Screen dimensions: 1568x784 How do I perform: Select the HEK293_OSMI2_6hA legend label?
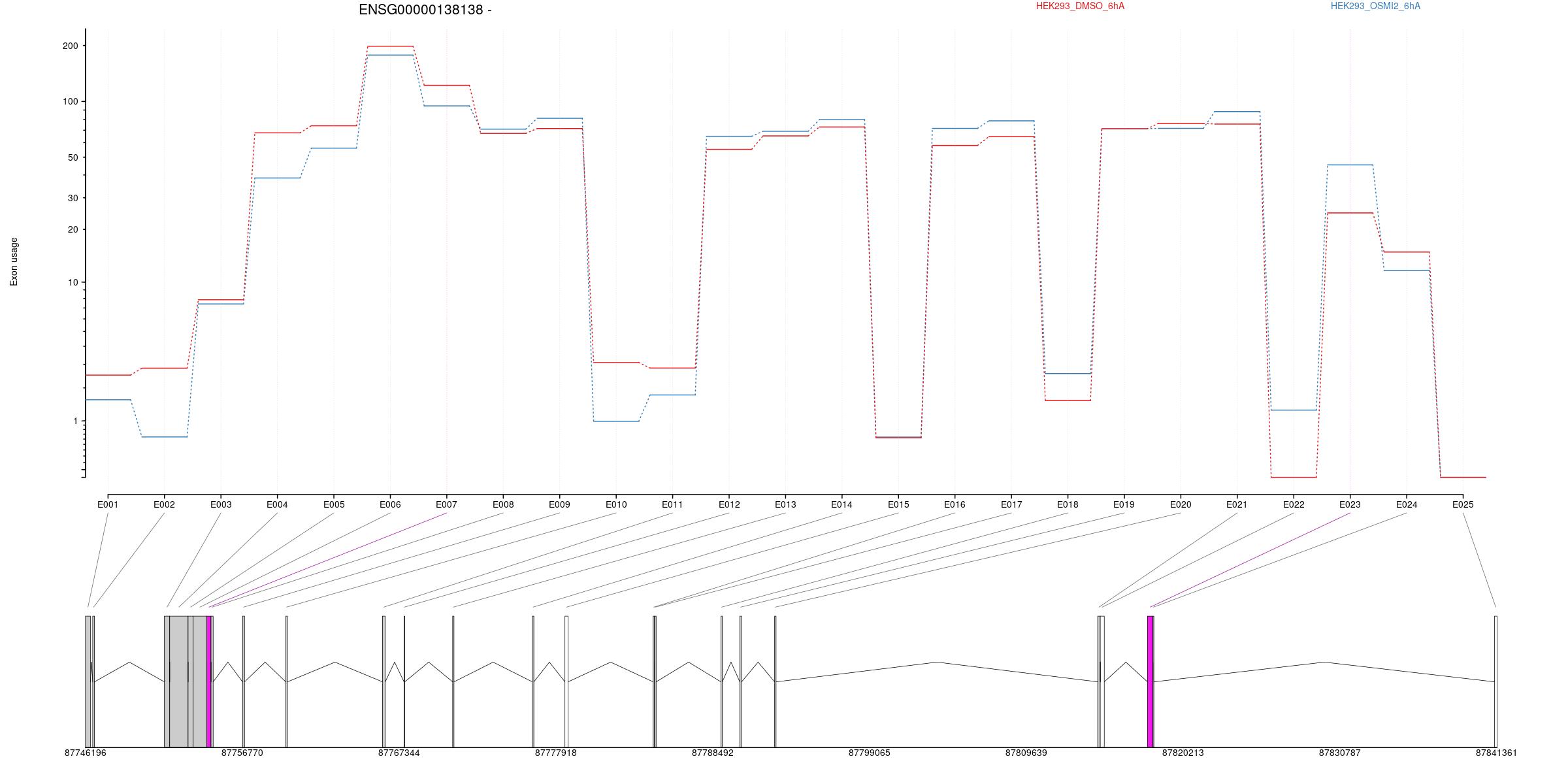click(1375, 6)
